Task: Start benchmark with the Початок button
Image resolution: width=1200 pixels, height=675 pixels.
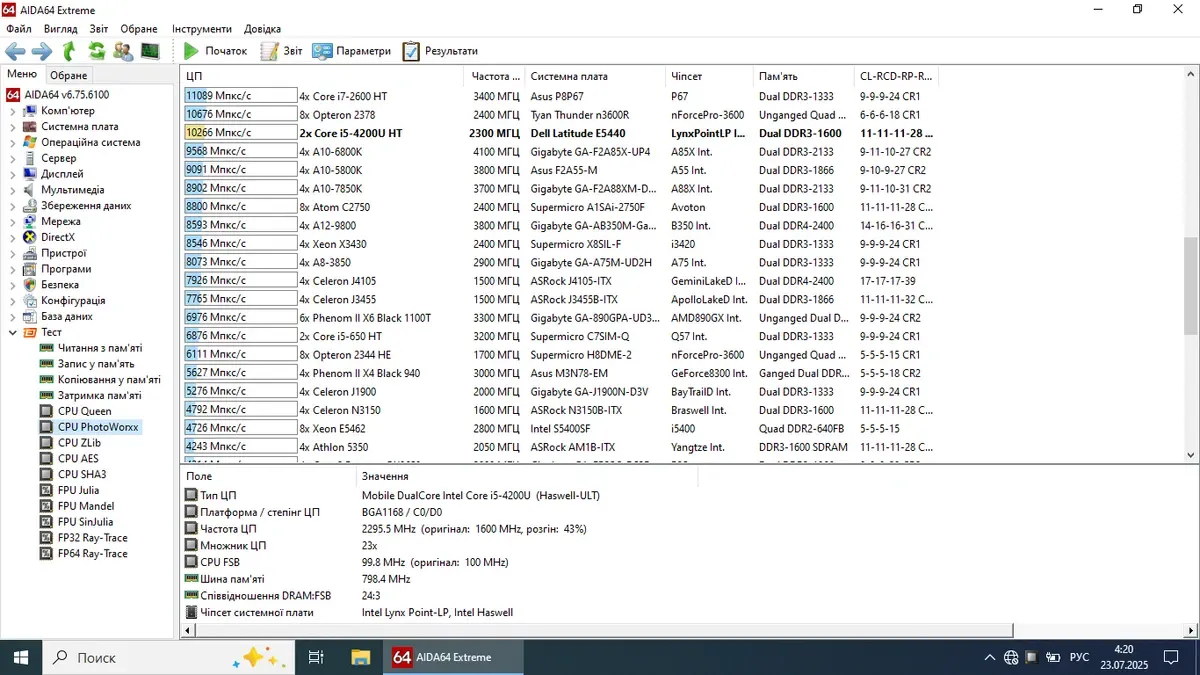Action: 215,51
